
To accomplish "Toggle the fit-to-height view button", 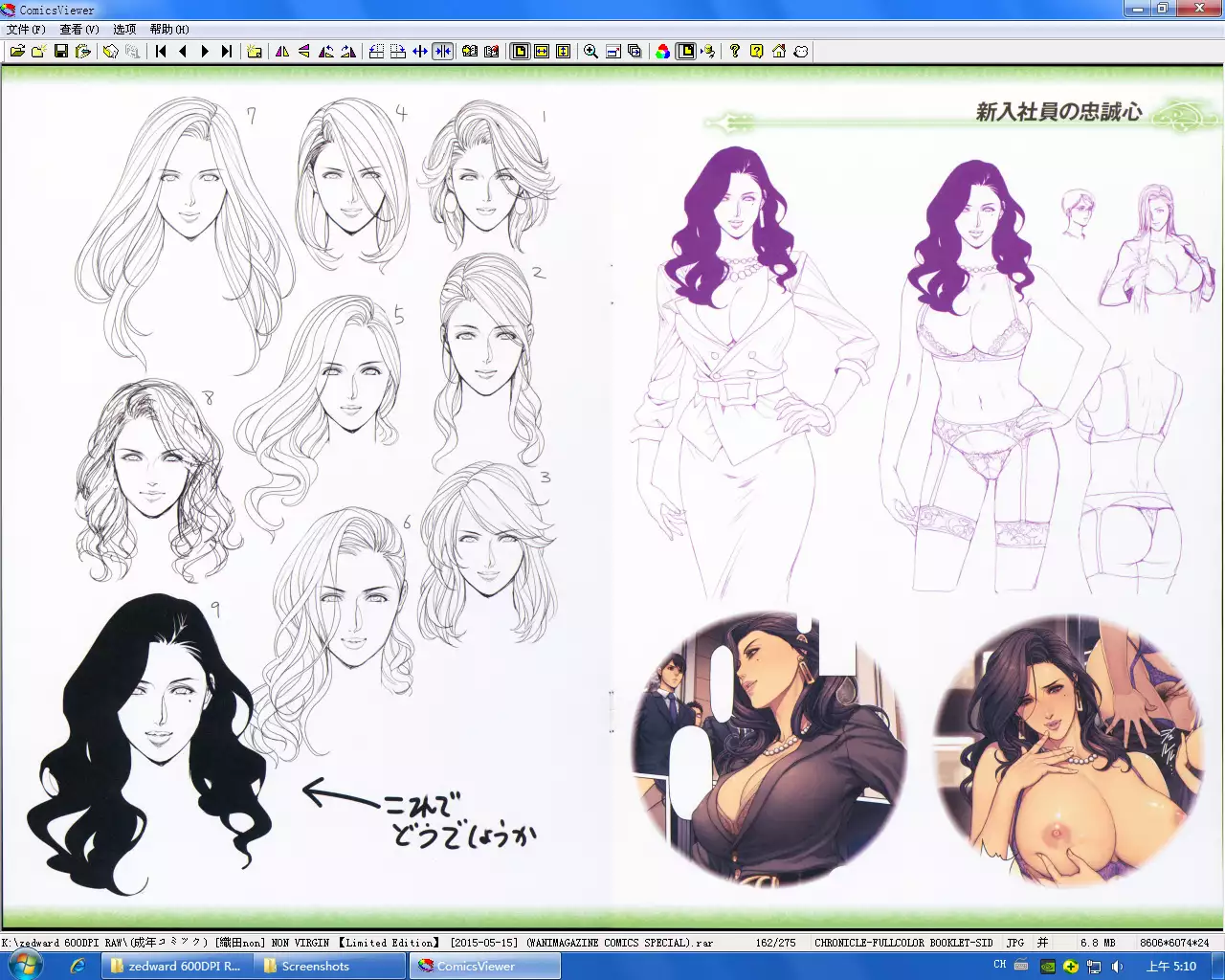I will [564, 52].
